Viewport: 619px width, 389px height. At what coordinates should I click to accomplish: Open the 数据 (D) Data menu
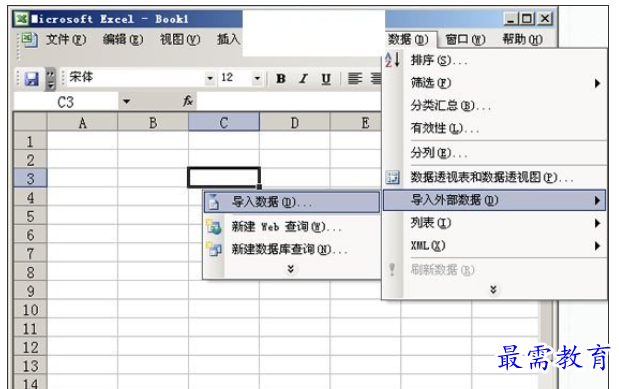(x=409, y=39)
